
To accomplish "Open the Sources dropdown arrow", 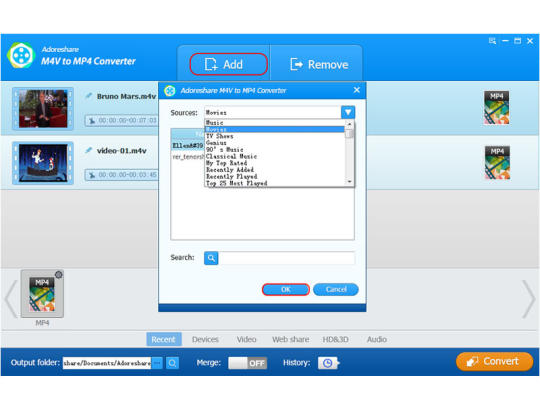I will [x=348, y=112].
